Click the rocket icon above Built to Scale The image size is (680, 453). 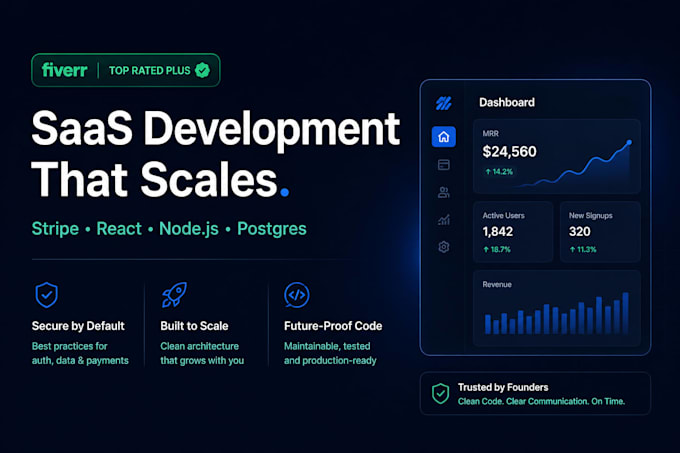(x=174, y=295)
